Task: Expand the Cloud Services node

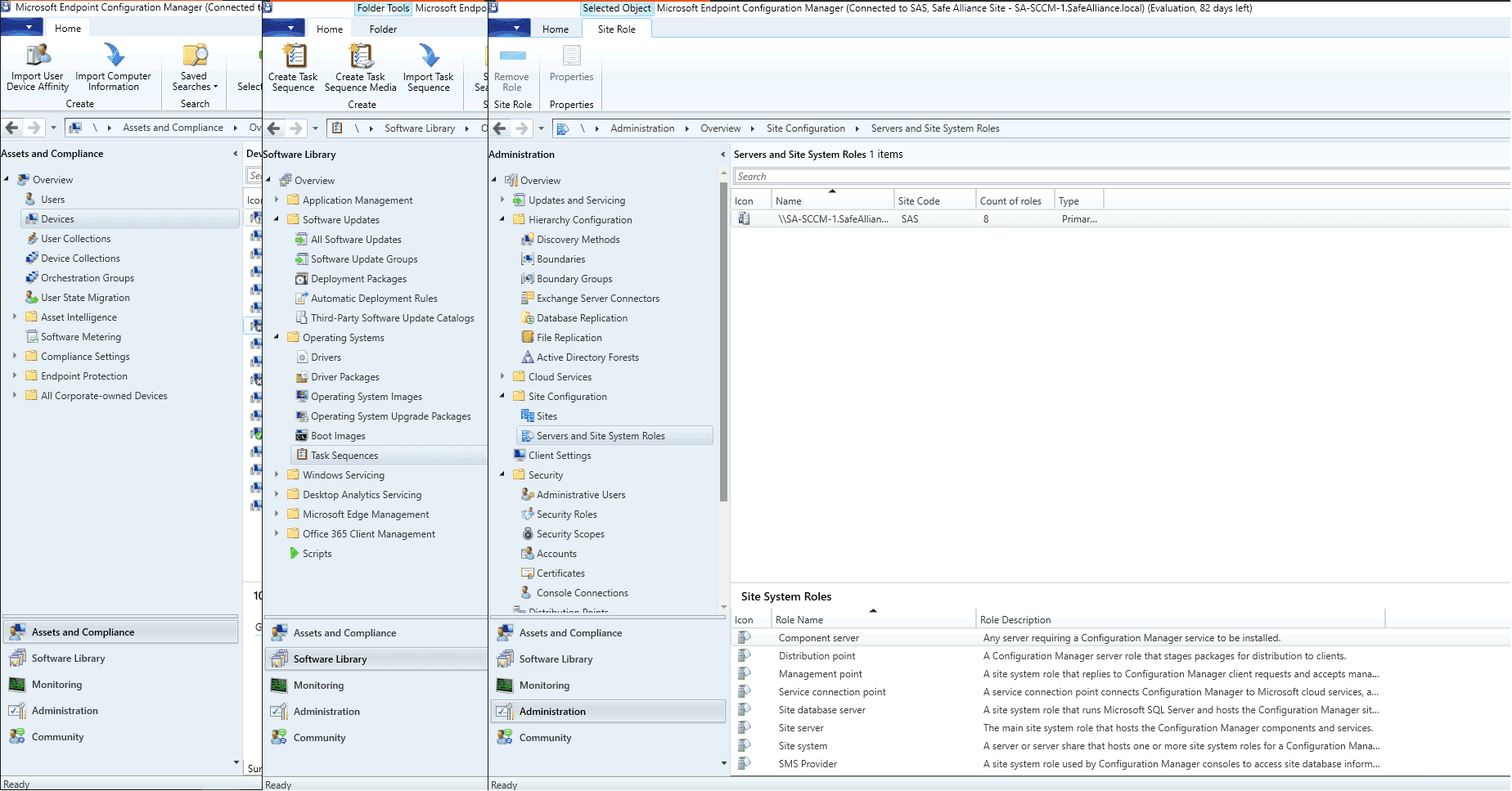Action: click(502, 376)
